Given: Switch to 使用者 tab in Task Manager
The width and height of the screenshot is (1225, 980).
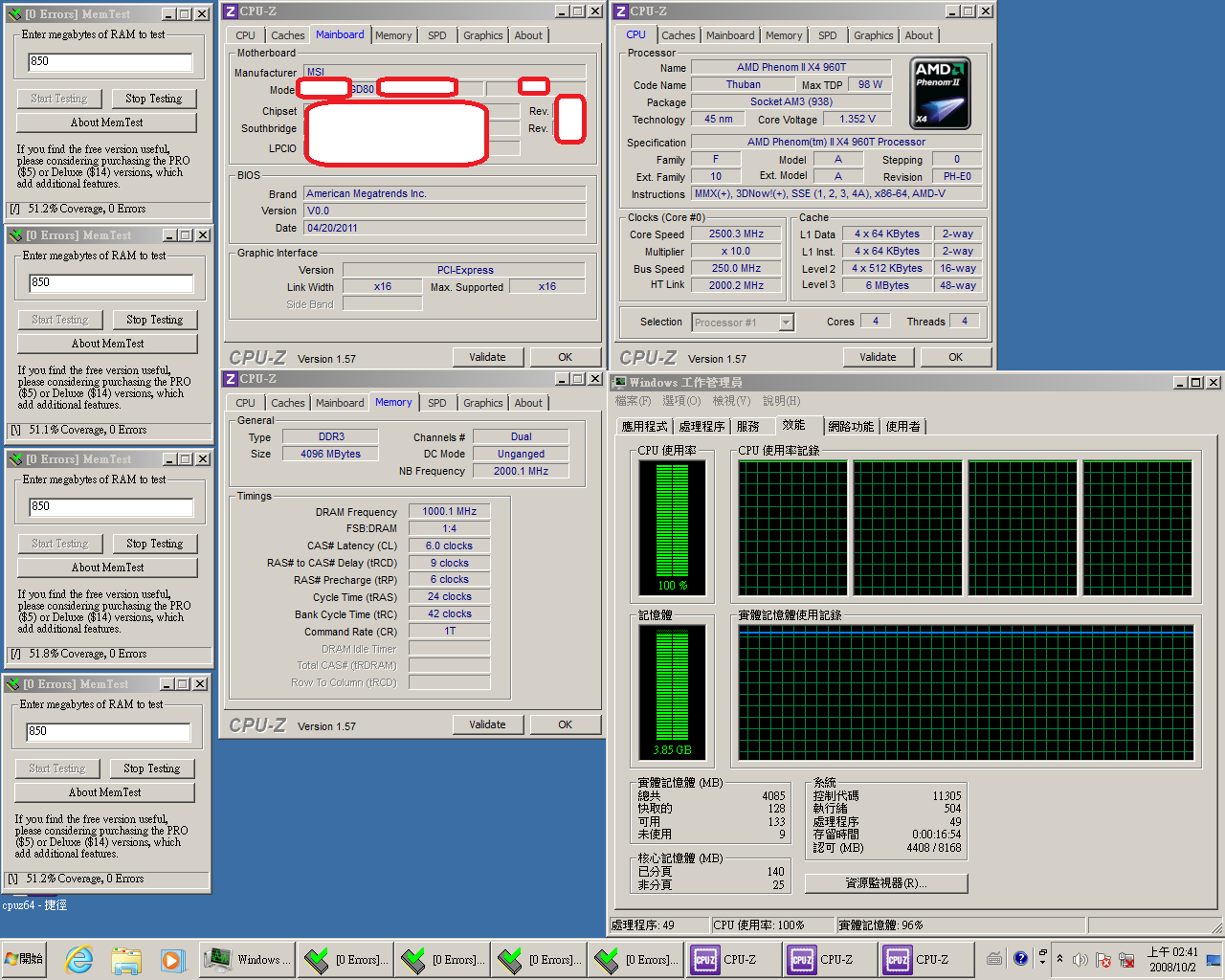Looking at the screenshot, I should 902,427.
